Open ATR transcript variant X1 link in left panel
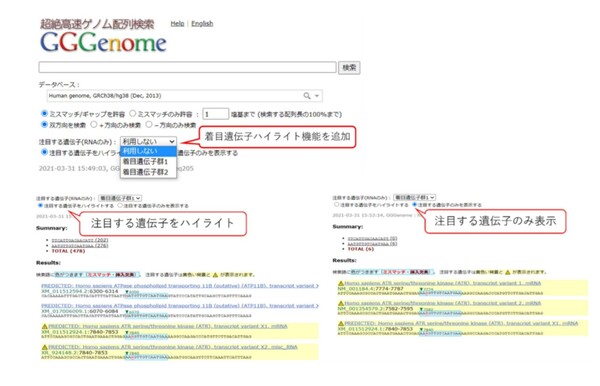600x386 pixels. [168, 326]
